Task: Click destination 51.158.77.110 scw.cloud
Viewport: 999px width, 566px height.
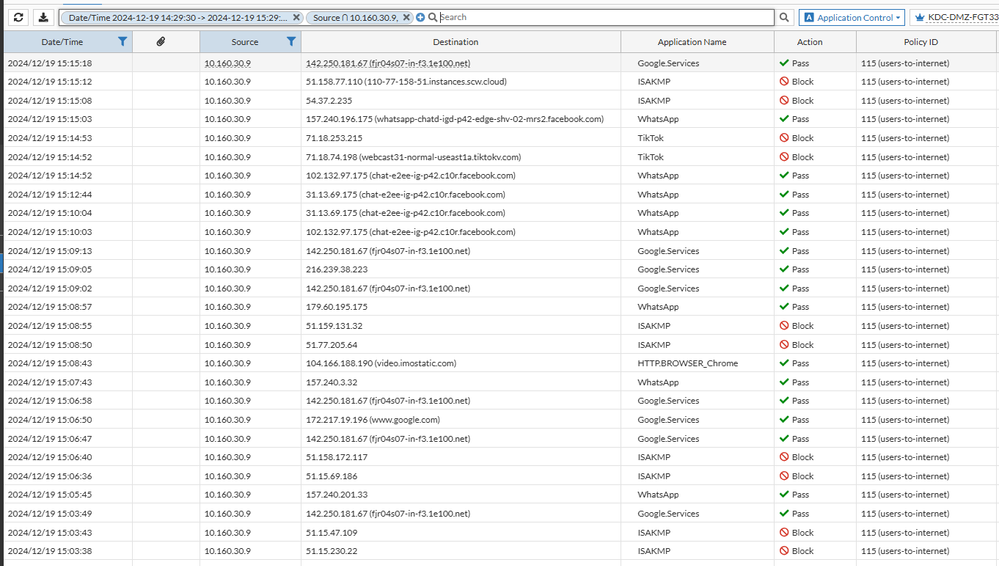Action: pos(406,82)
